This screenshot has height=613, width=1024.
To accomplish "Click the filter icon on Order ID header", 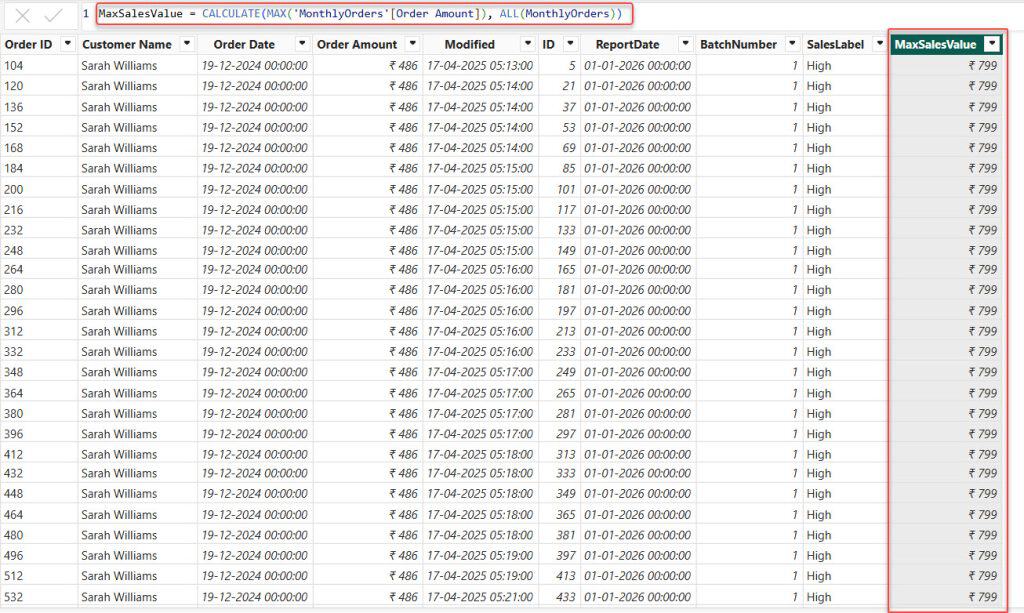I will click(x=68, y=44).
